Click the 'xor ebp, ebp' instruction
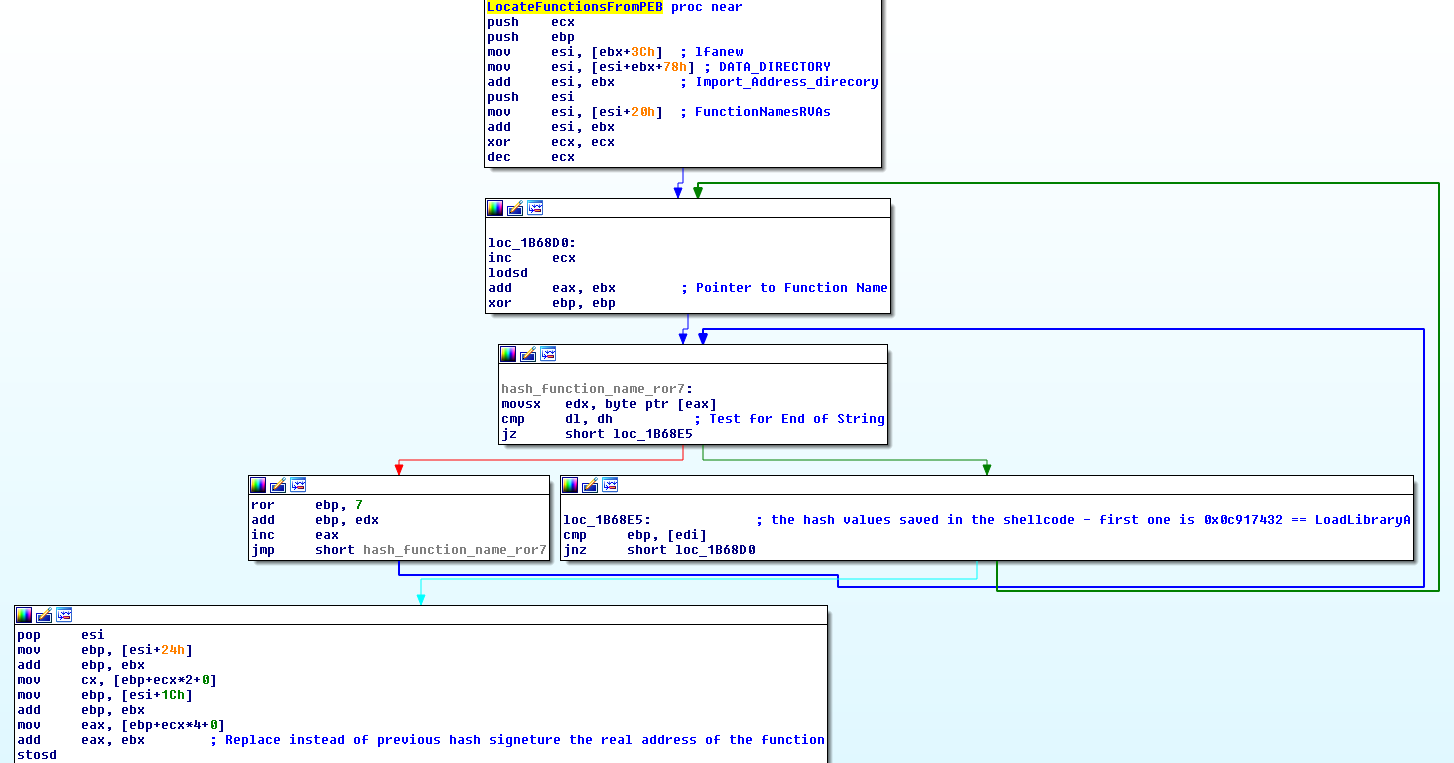 [x=552, y=303]
